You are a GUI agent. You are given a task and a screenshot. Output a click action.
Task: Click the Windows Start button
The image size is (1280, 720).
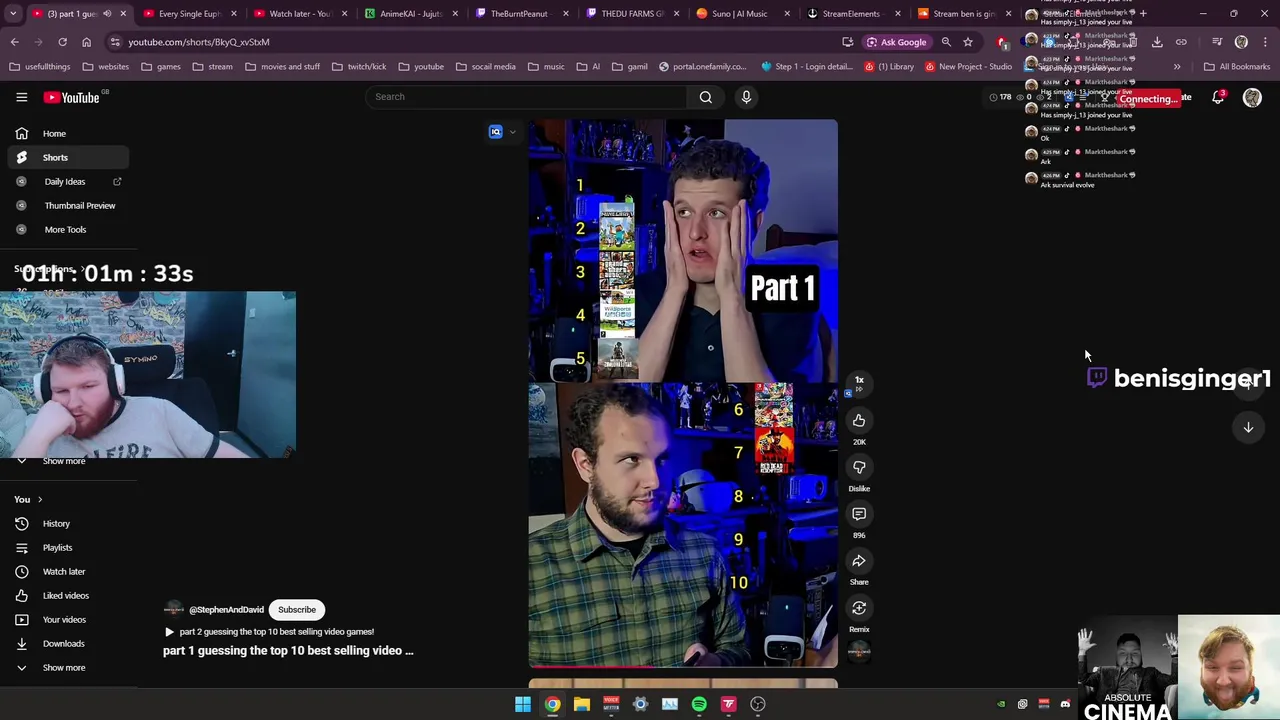tap(523, 704)
